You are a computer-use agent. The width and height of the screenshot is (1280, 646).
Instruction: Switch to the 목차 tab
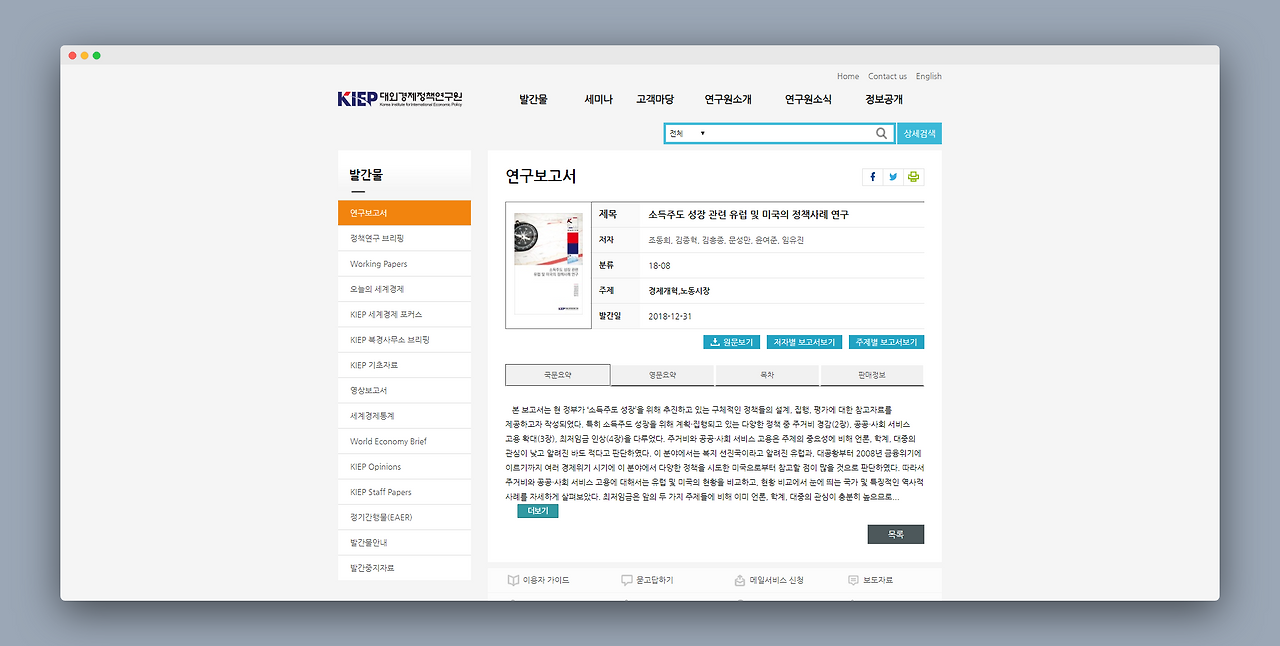click(x=767, y=375)
